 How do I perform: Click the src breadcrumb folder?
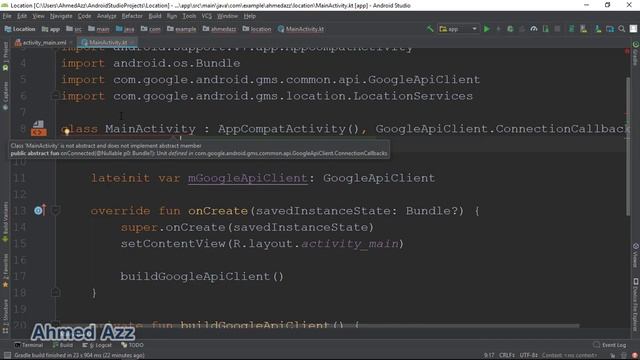[74, 29]
